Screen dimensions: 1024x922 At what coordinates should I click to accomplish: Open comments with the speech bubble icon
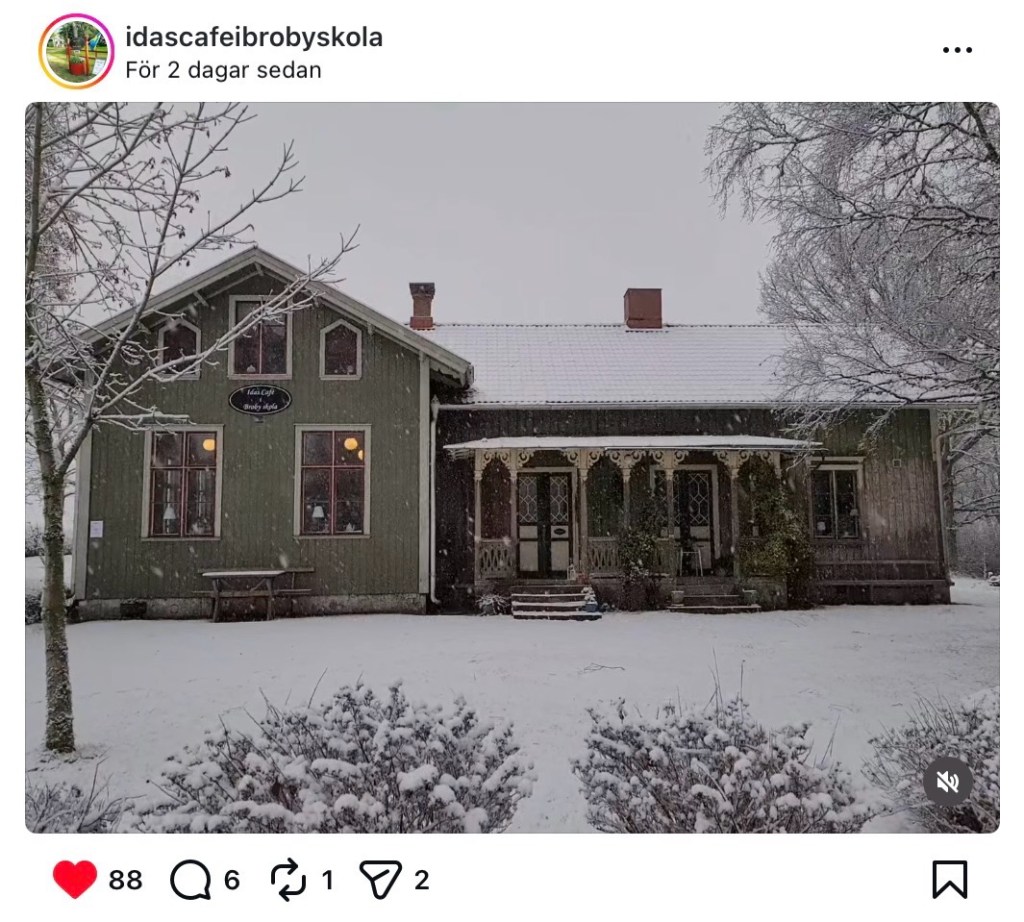pos(191,880)
